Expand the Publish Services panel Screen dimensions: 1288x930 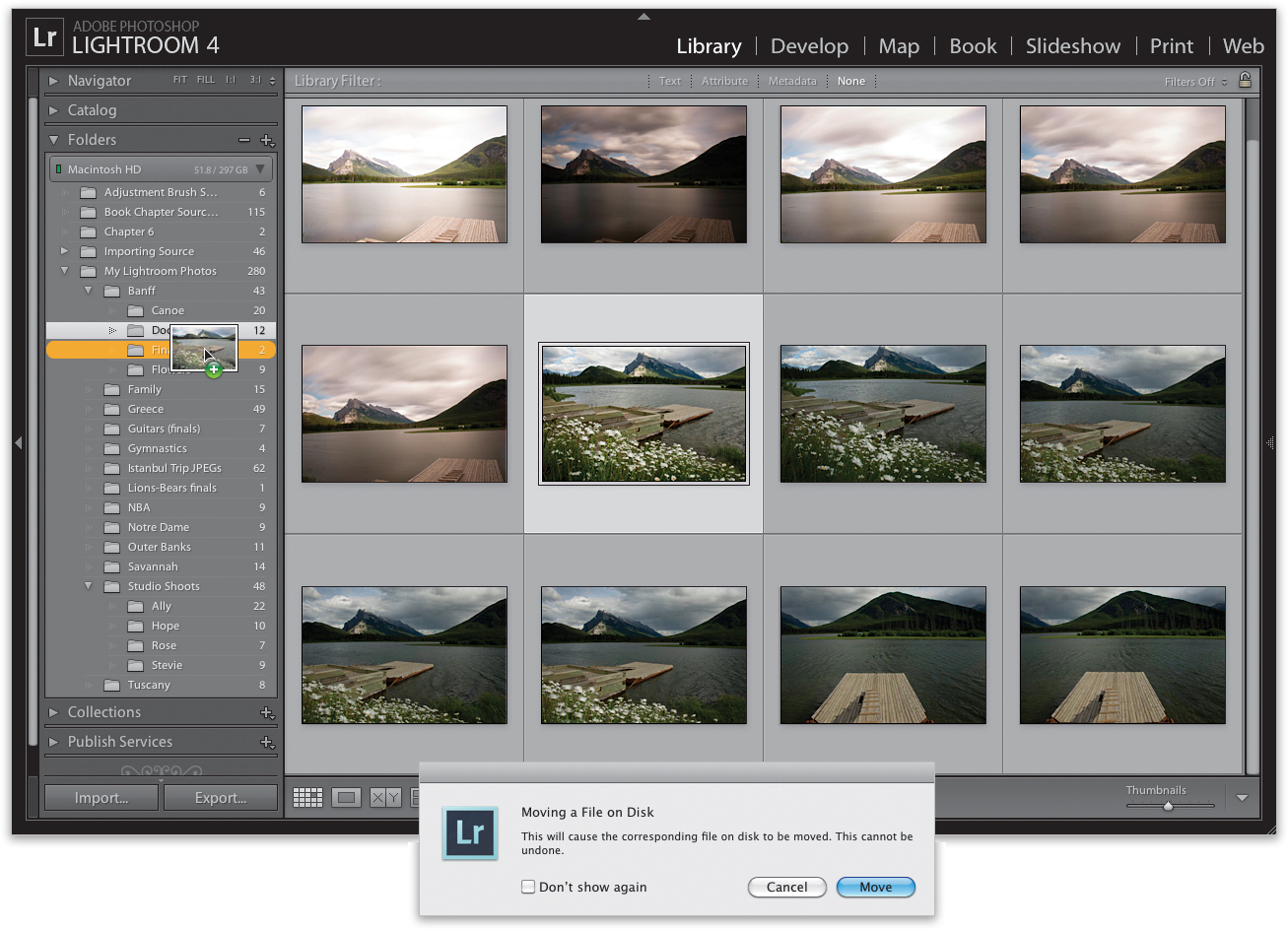click(54, 742)
